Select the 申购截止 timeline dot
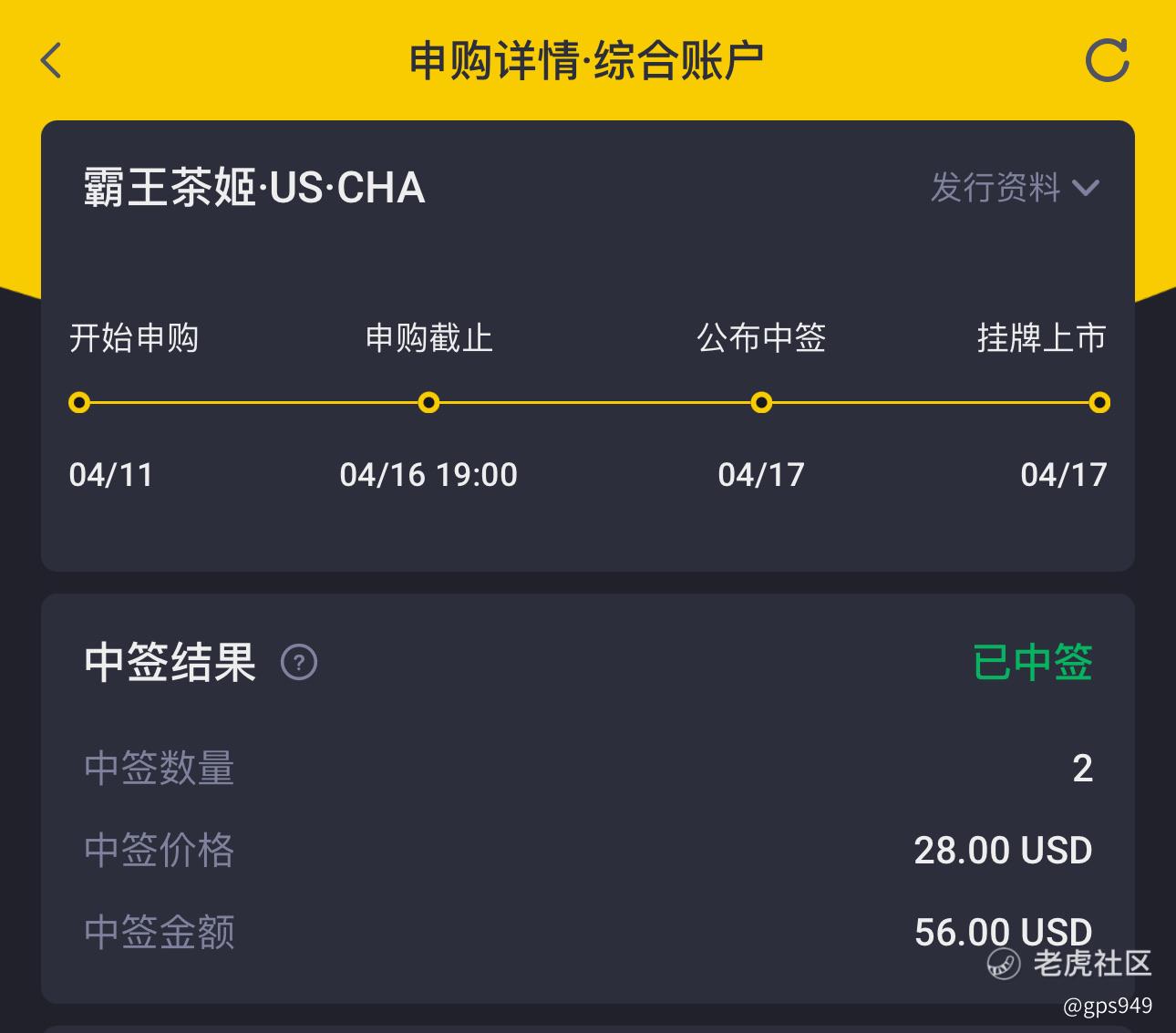The height and width of the screenshot is (1033, 1176). pyautogui.click(x=428, y=402)
